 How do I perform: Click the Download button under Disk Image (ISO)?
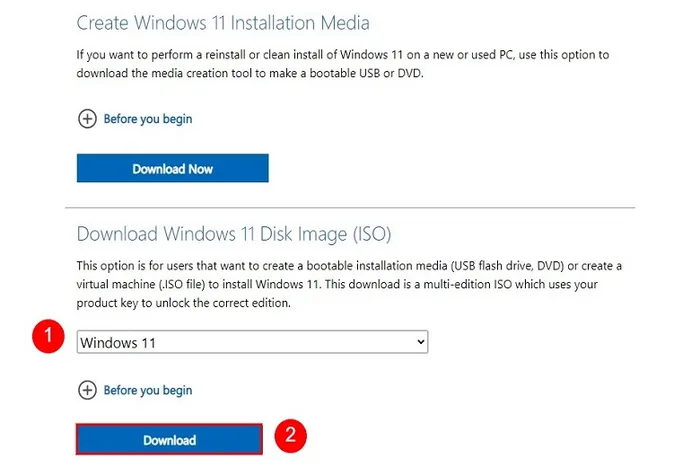[x=169, y=440]
